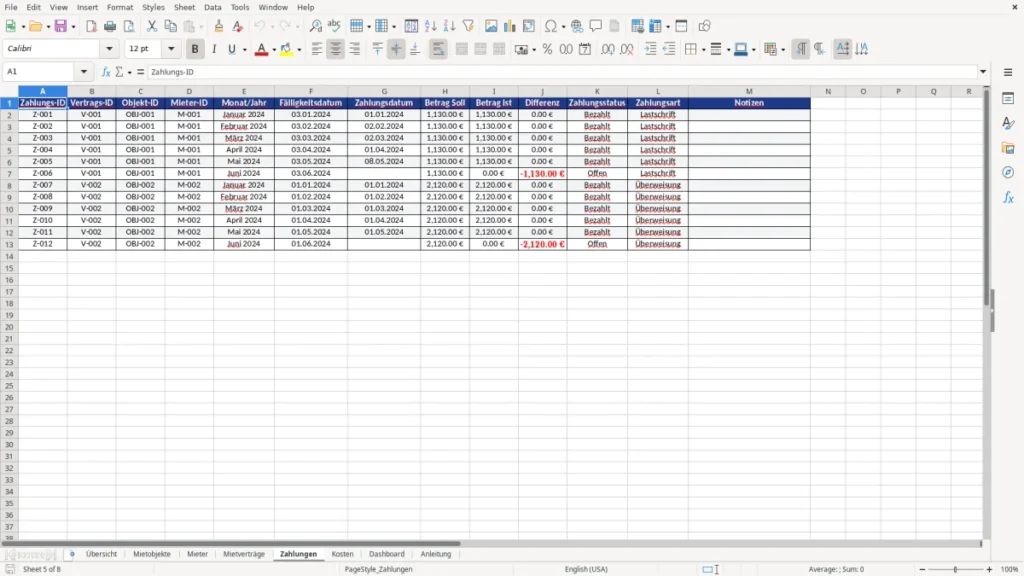Open Font Color dropdown arrow
1024x576 pixels.
274,50
